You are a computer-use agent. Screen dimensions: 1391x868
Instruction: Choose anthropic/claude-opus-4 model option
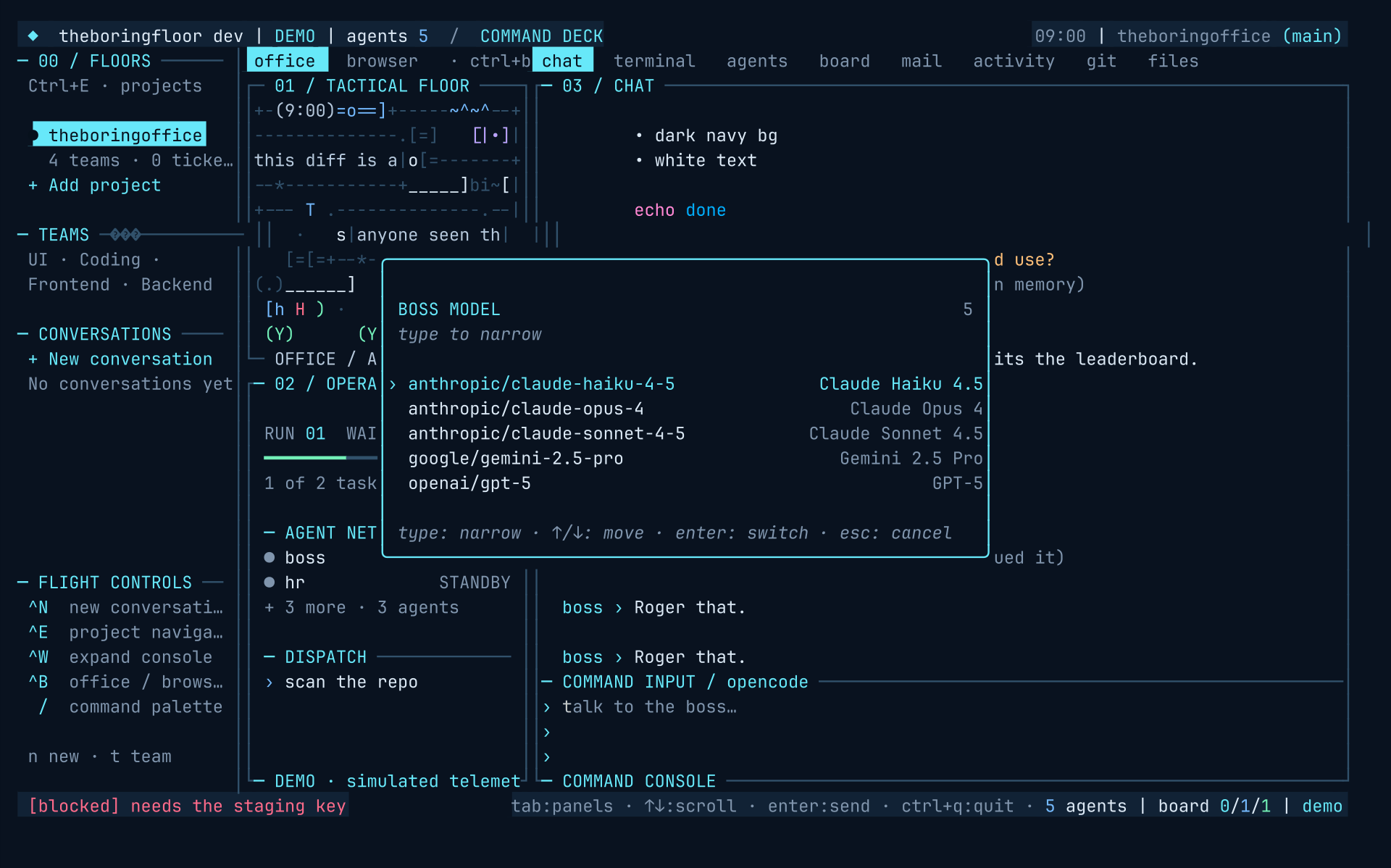pyautogui.click(x=685, y=409)
